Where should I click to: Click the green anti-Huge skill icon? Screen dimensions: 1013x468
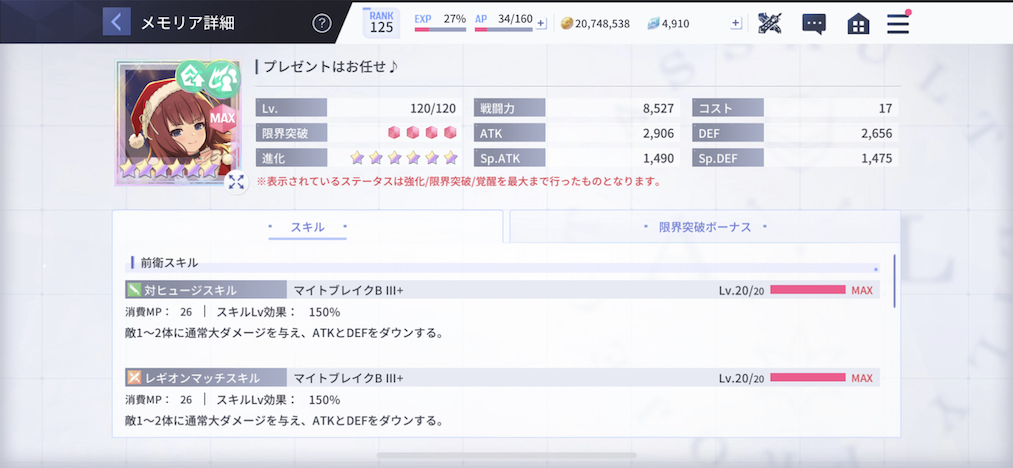point(132,290)
